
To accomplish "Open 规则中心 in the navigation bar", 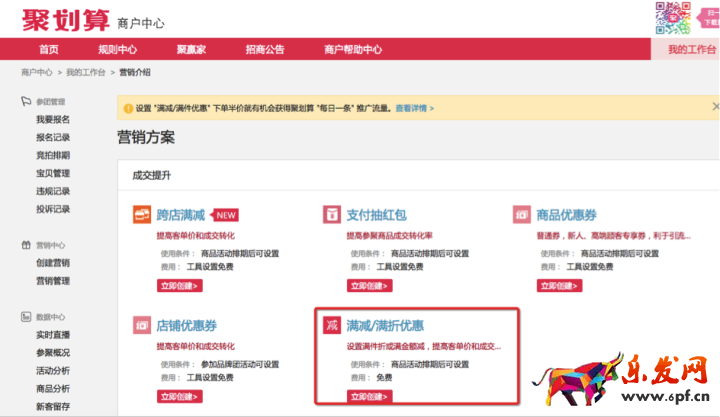I will 118,49.
